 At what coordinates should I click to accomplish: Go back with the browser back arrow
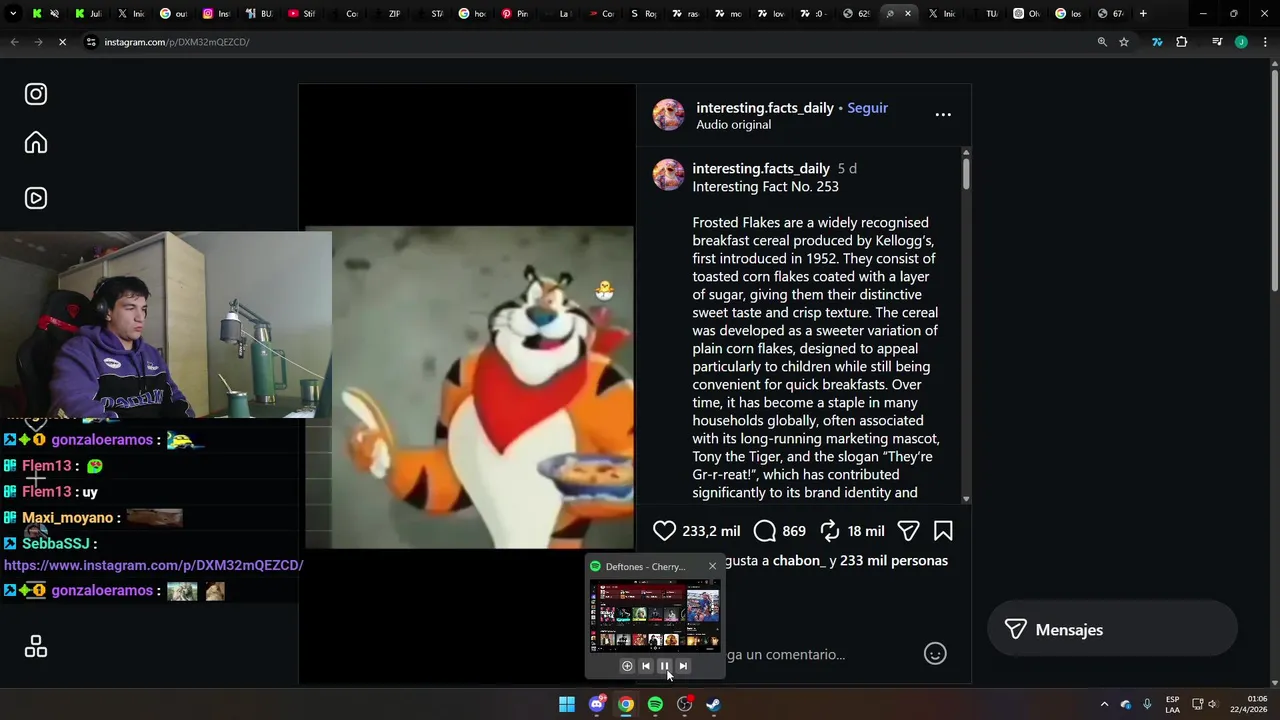tap(14, 42)
